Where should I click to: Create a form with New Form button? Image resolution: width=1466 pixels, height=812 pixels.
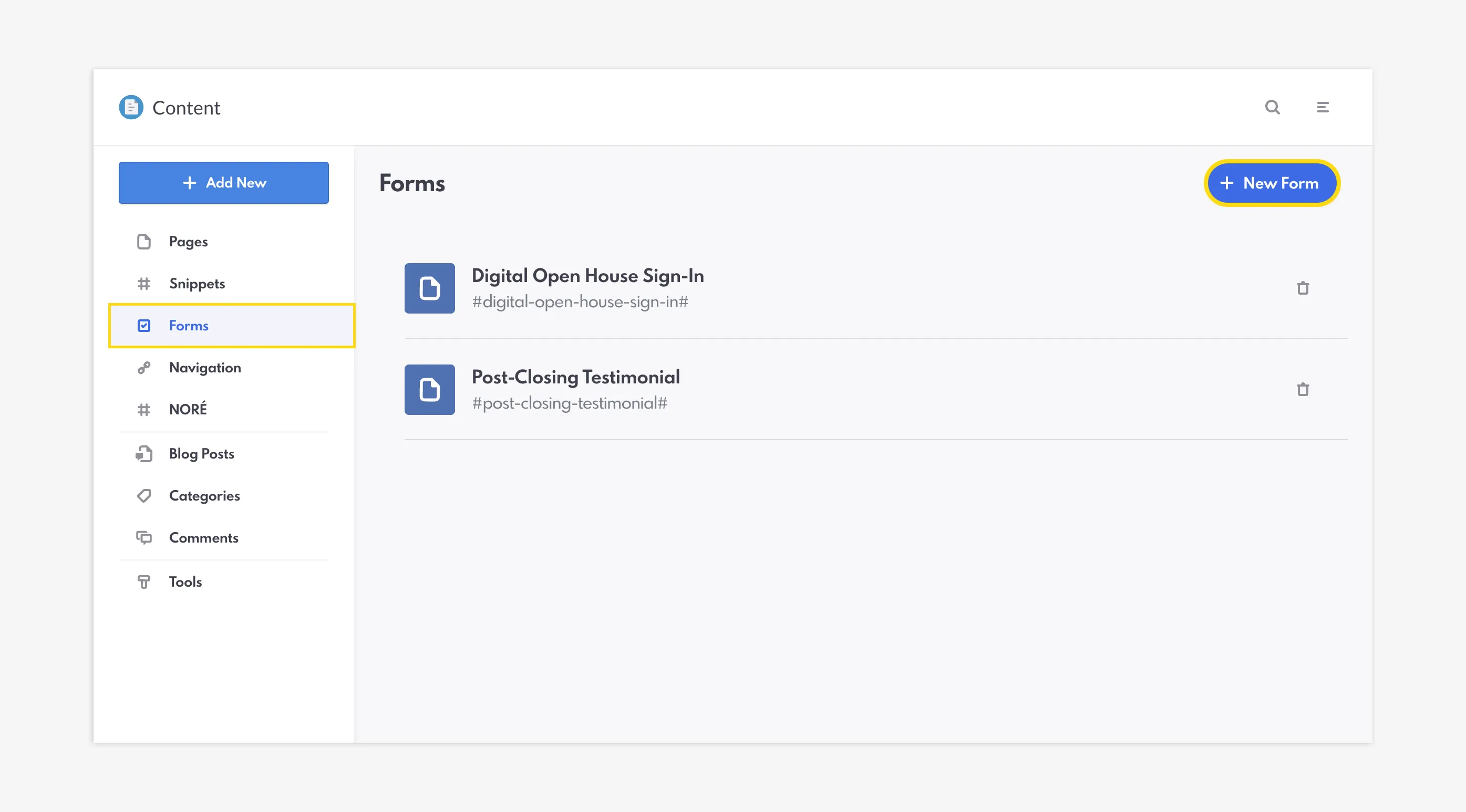click(1272, 183)
